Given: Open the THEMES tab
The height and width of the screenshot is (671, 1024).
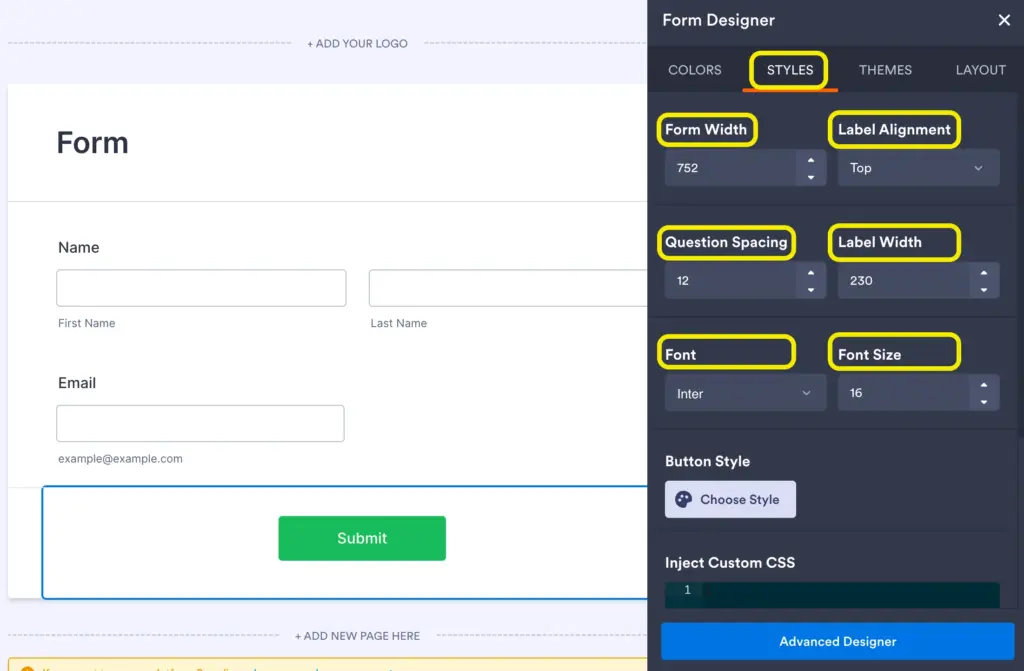Looking at the screenshot, I should click(x=885, y=70).
